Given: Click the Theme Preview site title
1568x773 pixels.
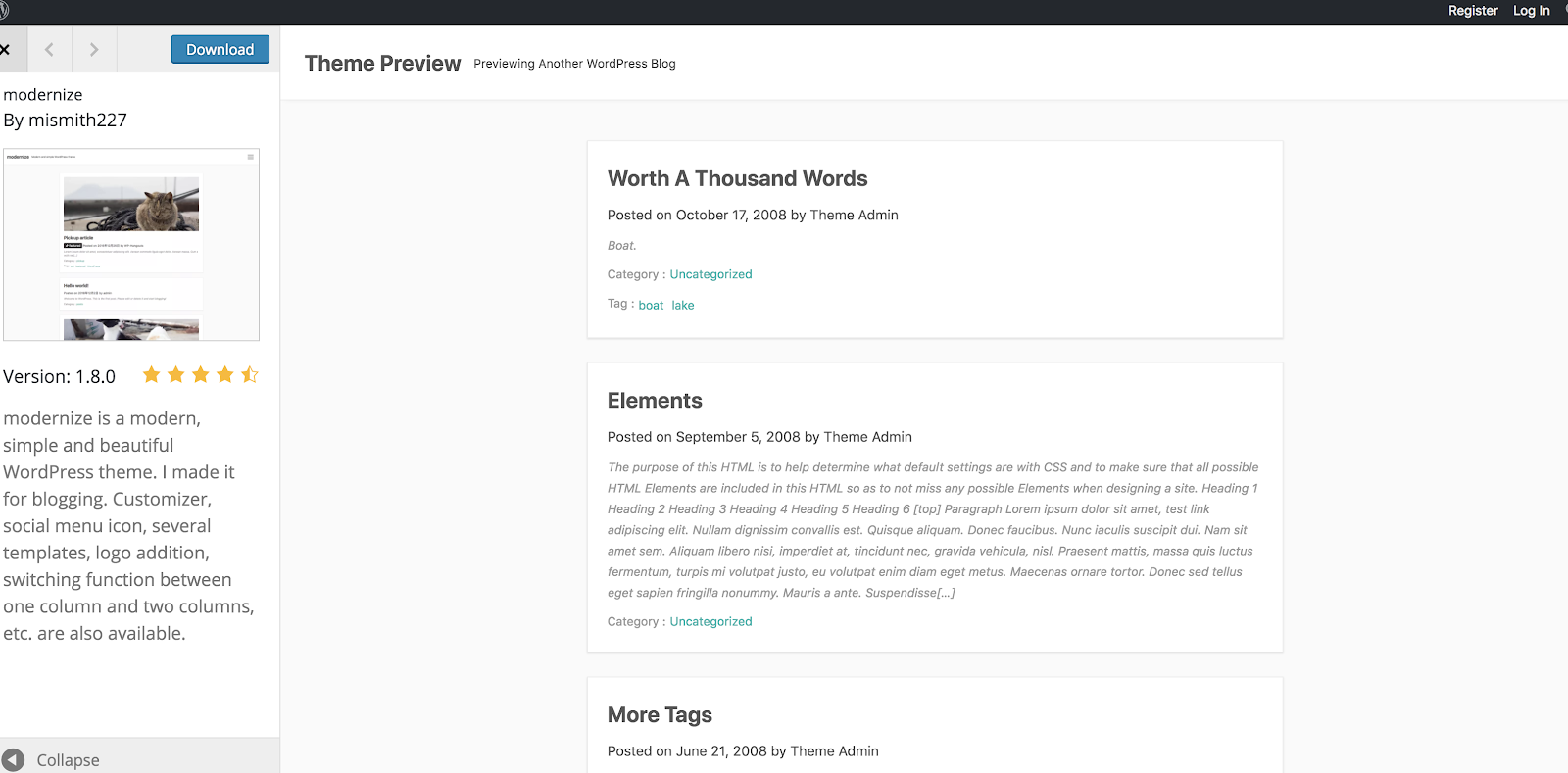Looking at the screenshot, I should [382, 64].
